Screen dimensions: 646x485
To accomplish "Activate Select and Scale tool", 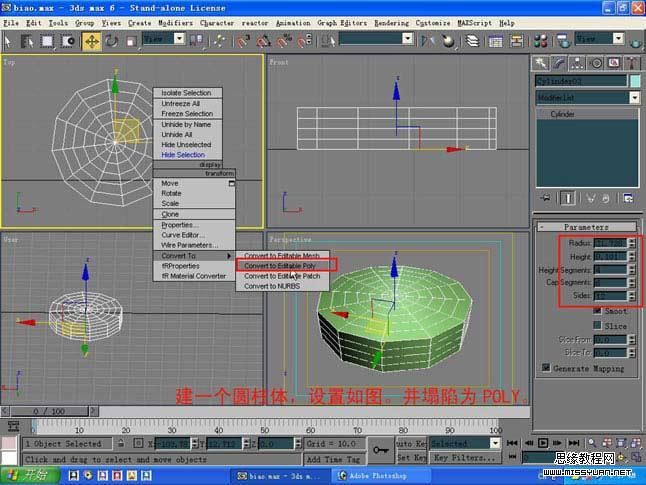I will pos(131,41).
